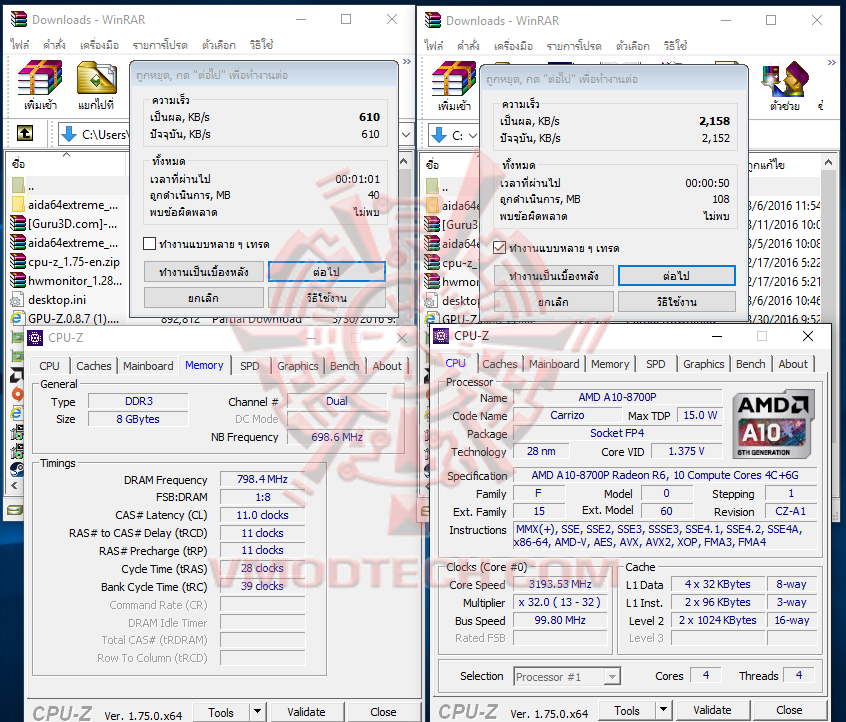This screenshot has height=722, width=846.
Task: Click Continue button in right dialog
Action: [x=677, y=276]
